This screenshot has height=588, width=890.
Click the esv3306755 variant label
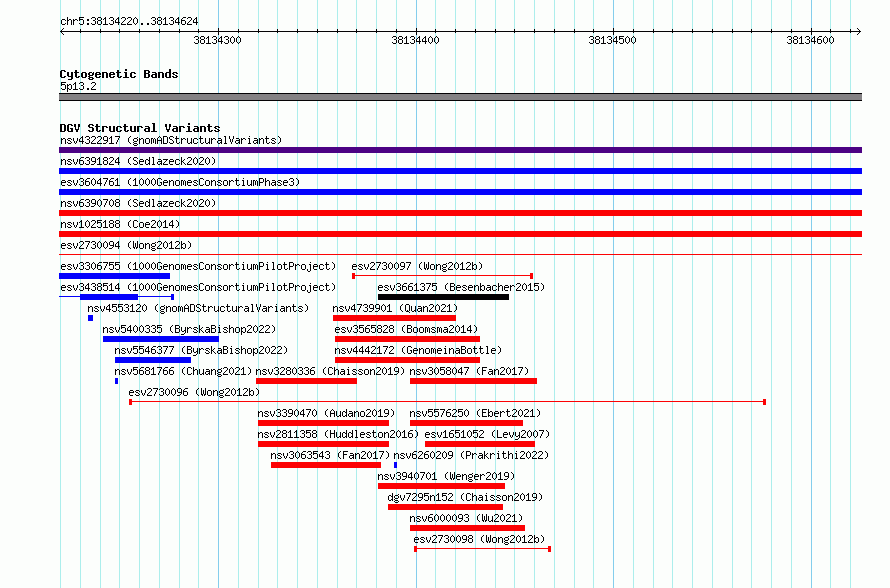pyautogui.click(x=198, y=266)
